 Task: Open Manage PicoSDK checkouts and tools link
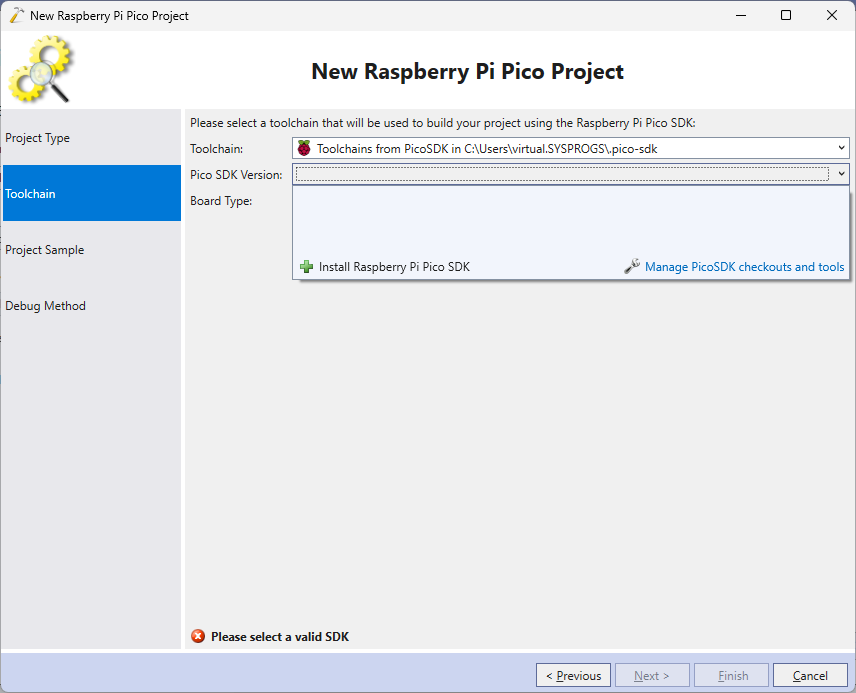coord(744,267)
